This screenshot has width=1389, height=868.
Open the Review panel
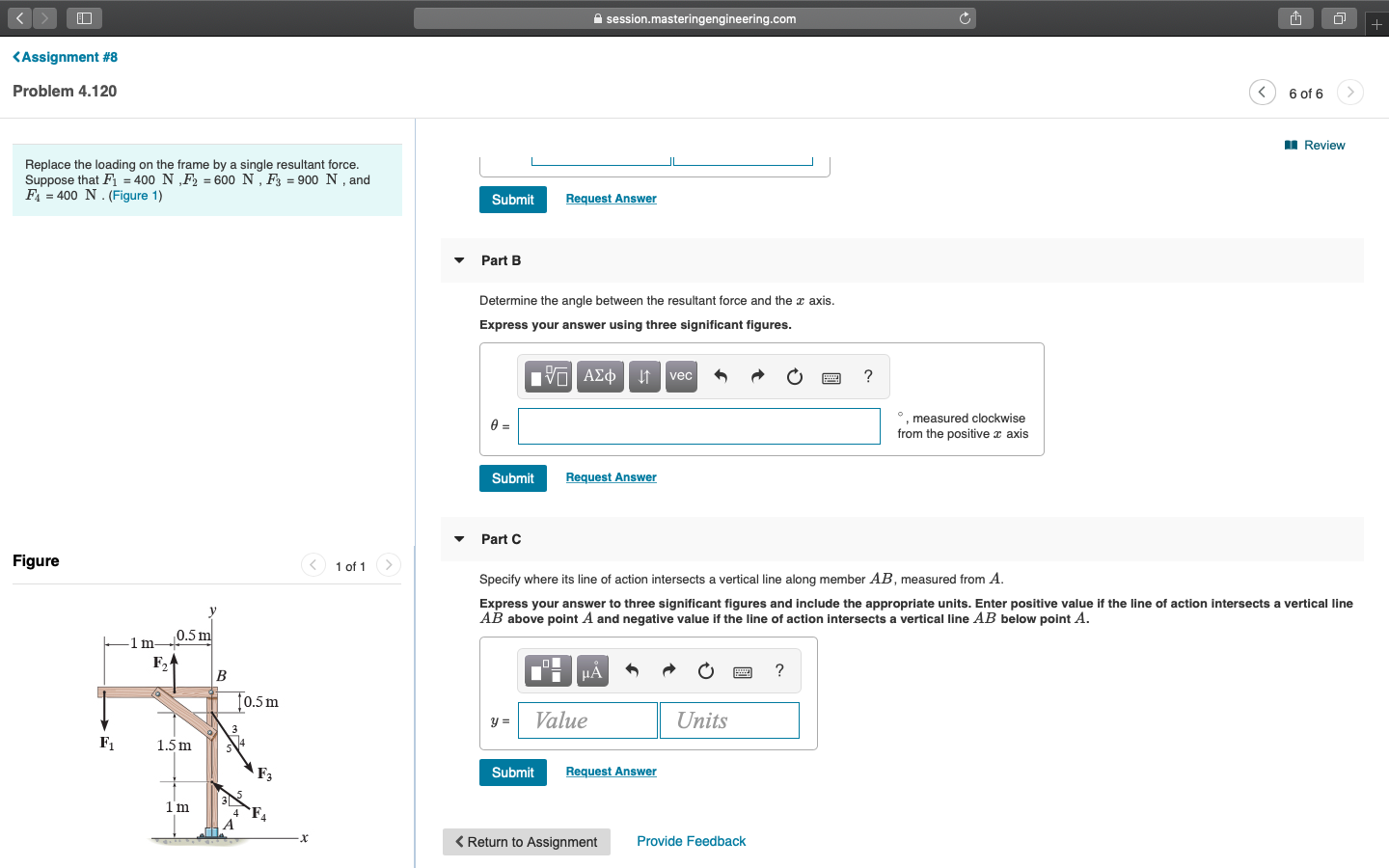1315,145
